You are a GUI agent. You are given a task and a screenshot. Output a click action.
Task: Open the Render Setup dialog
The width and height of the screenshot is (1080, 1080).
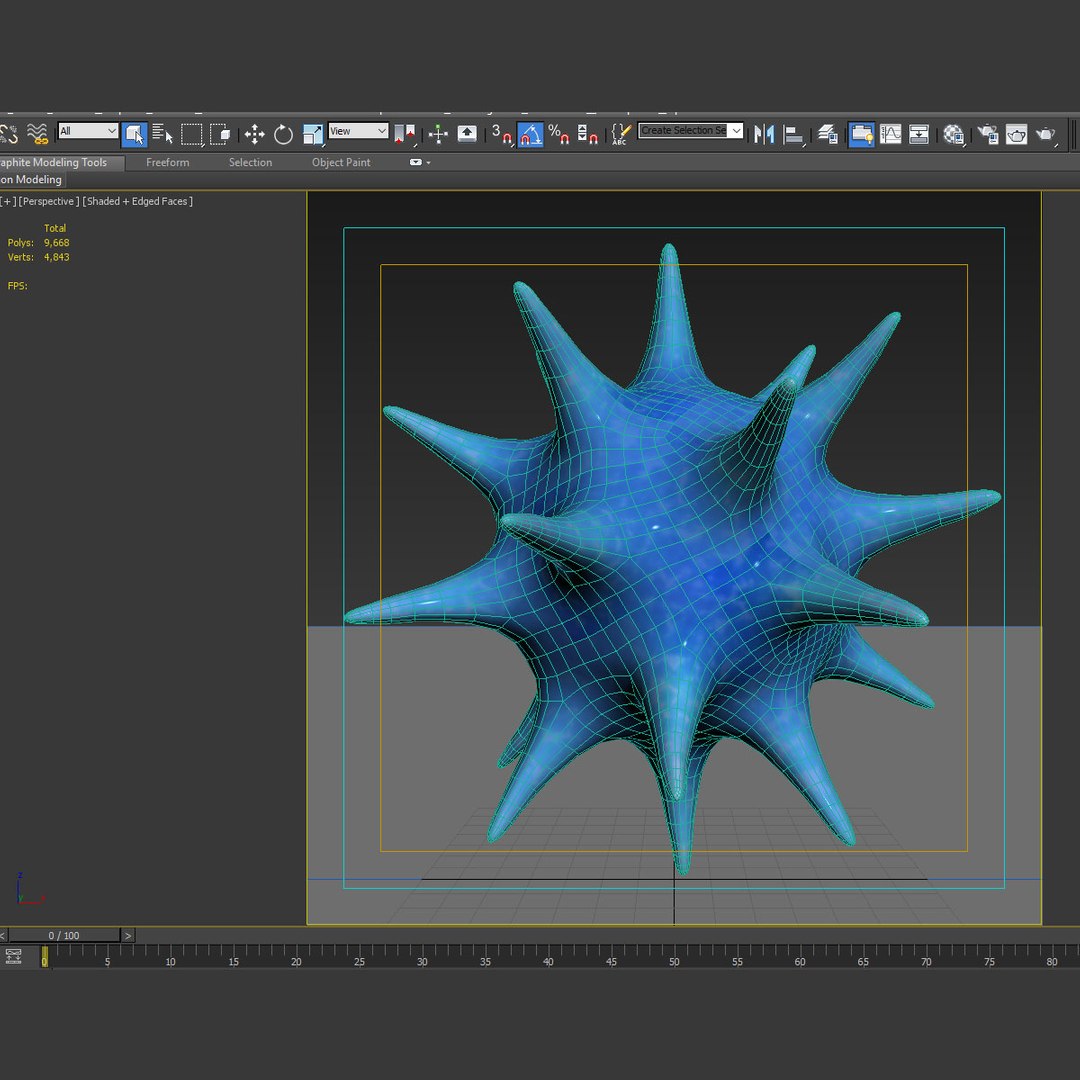pos(988,134)
